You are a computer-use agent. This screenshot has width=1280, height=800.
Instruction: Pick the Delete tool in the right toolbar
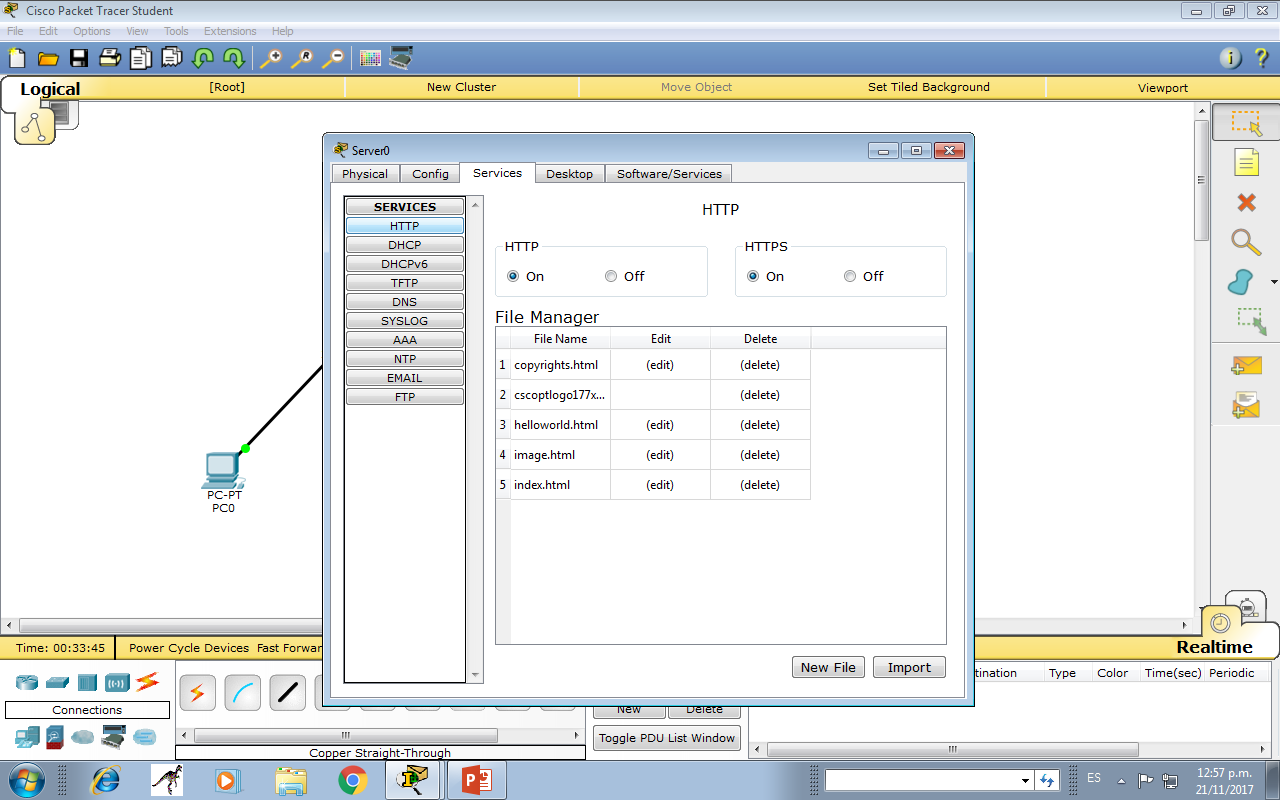1245,200
